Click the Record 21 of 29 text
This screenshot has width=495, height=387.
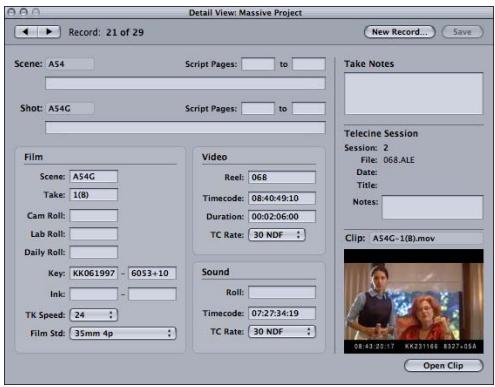pos(106,32)
